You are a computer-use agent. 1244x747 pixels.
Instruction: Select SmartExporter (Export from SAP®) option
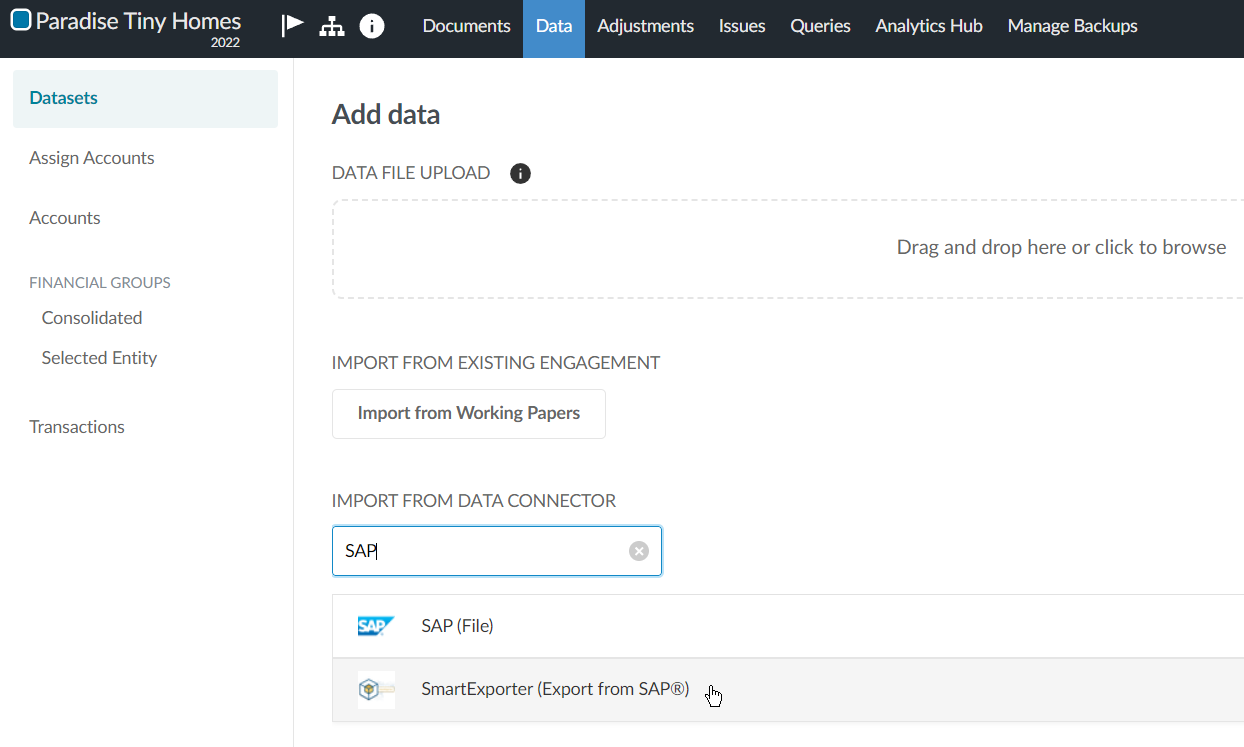555,689
